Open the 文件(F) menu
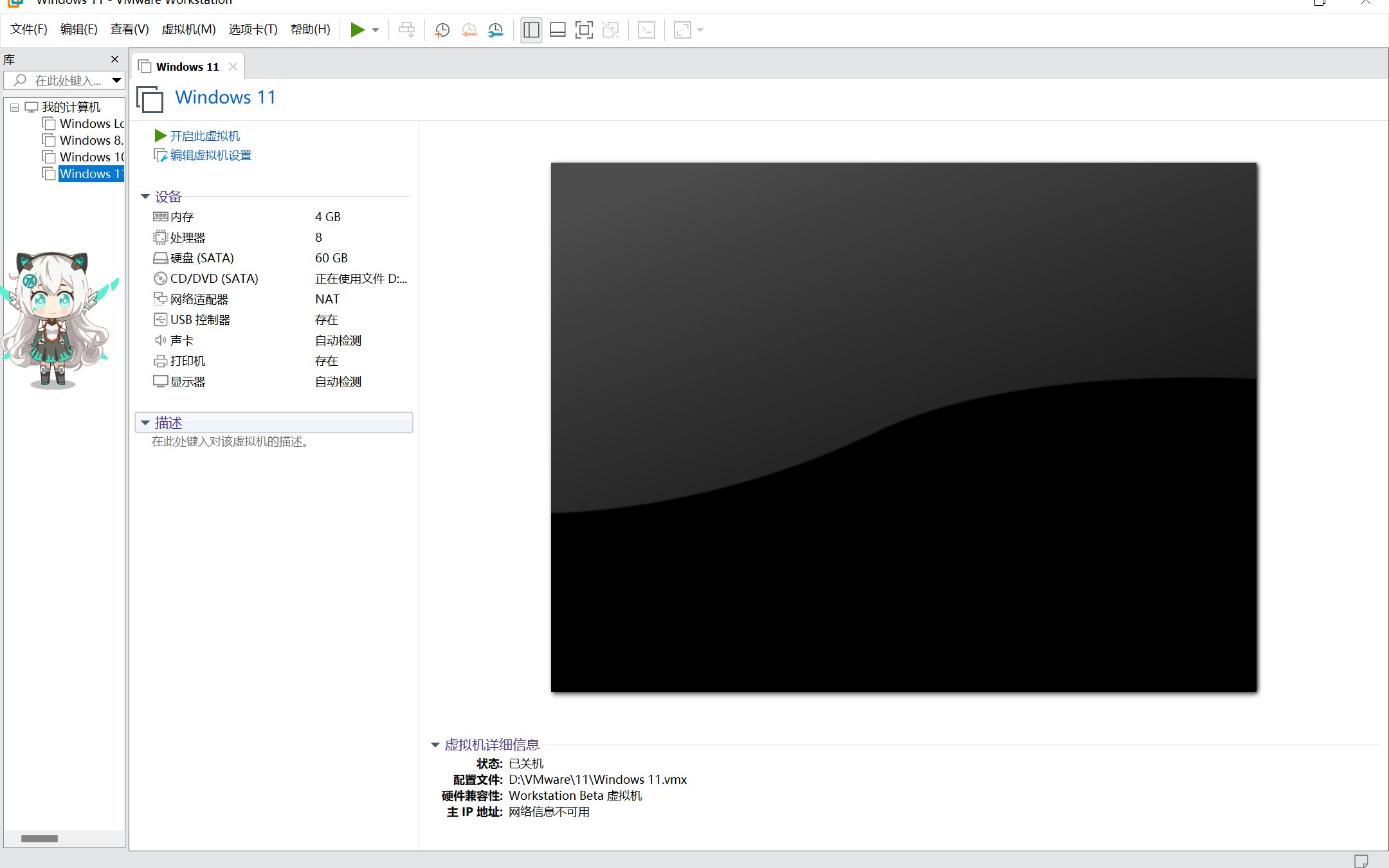 pyautogui.click(x=29, y=30)
